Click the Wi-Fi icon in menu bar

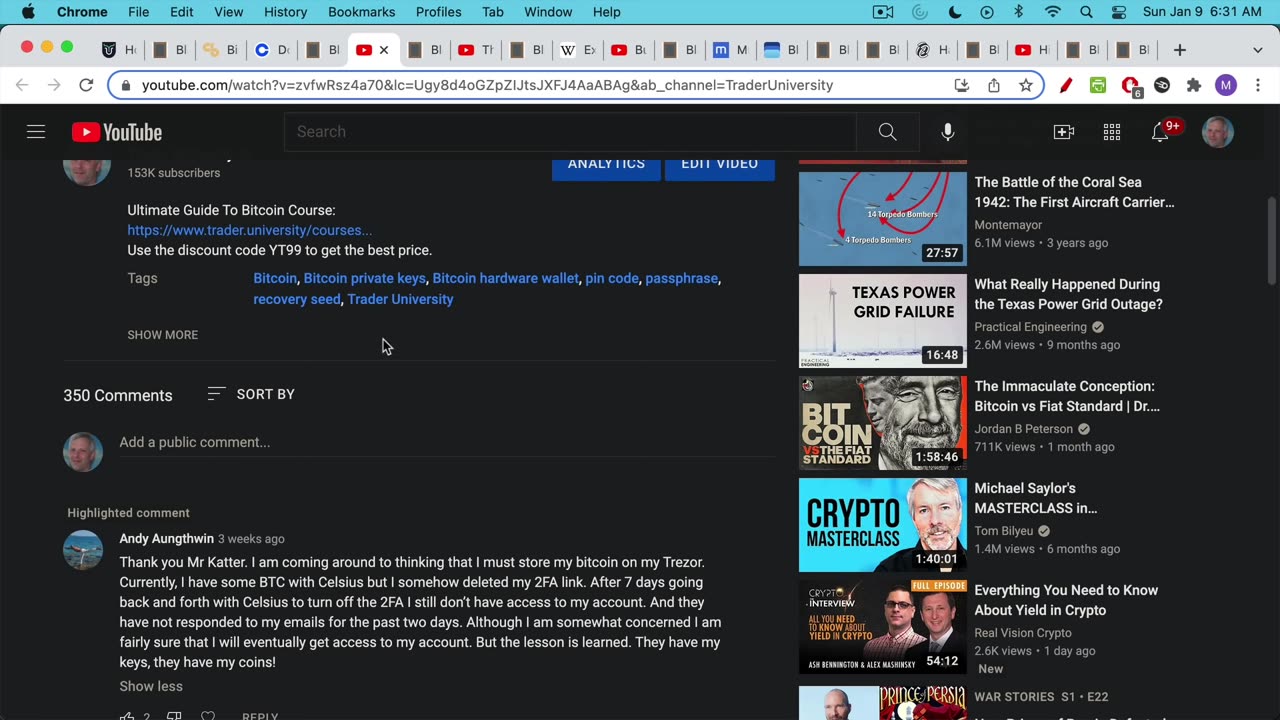(1052, 12)
